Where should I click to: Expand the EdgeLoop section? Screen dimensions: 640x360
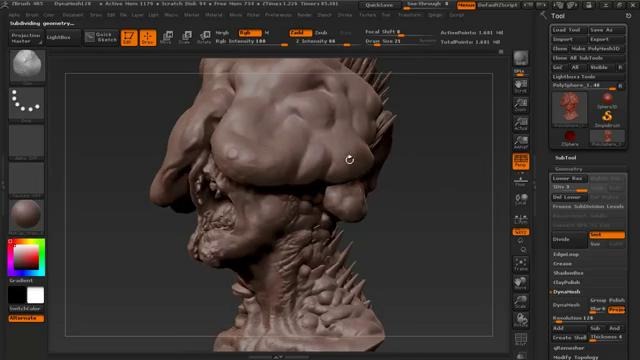[566, 254]
